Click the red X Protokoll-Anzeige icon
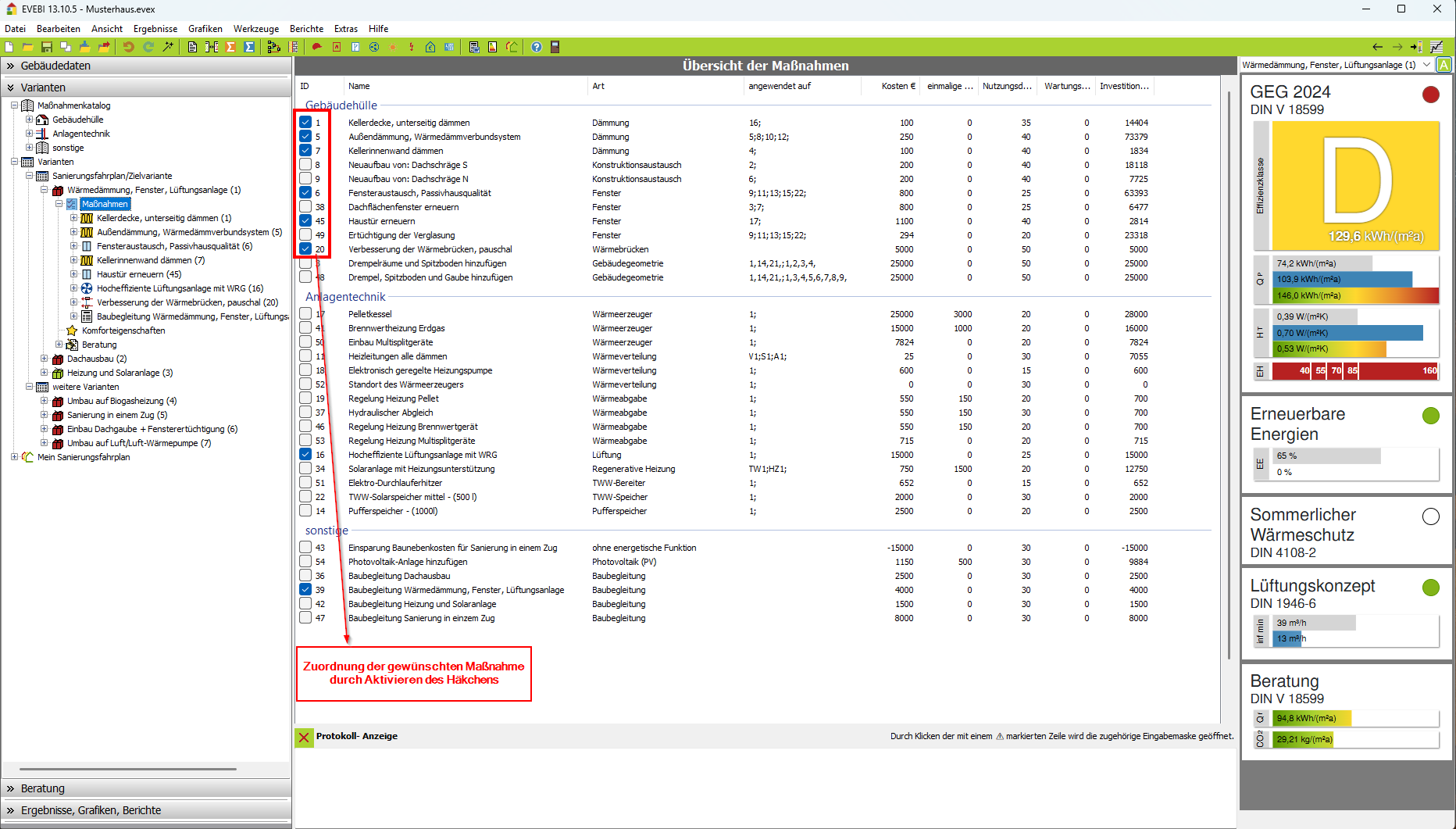The image size is (1456, 829). 304,737
